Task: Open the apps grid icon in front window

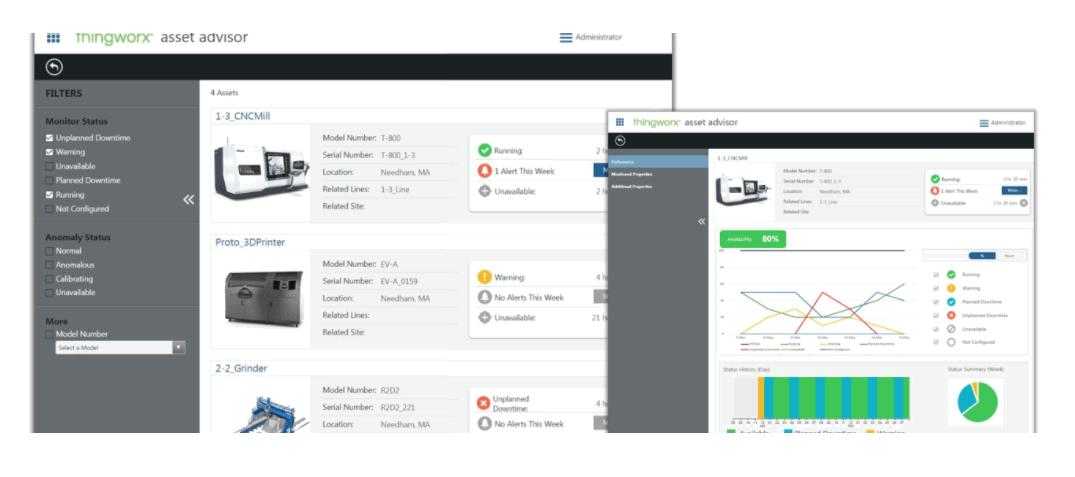Action: pyautogui.click(x=620, y=122)
